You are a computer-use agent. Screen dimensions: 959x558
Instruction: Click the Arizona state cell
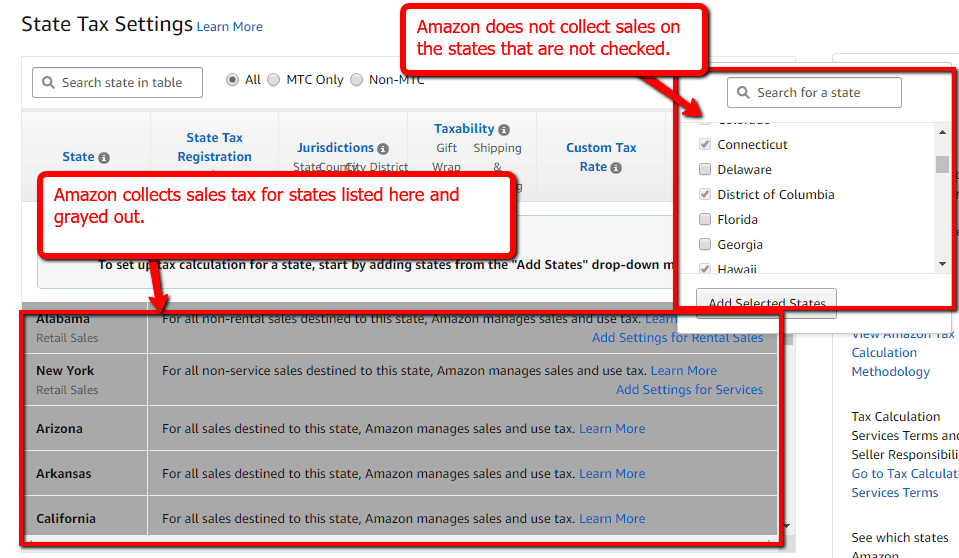pyautogui.click(x=86, y=429)
